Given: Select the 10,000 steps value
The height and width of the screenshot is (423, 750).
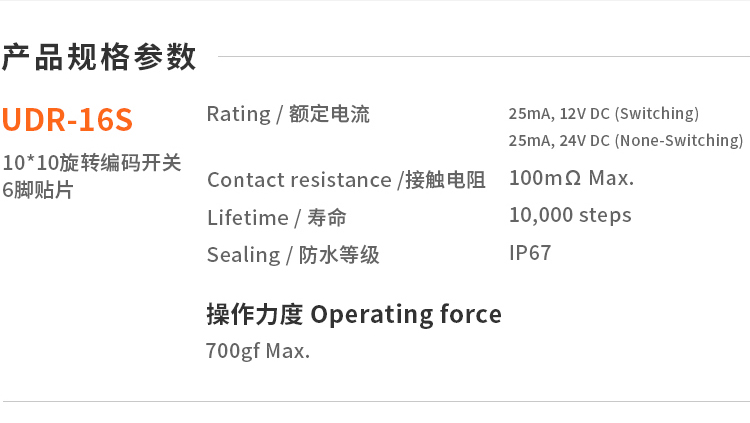Looking at the screenshot, I should coord(570,215).
